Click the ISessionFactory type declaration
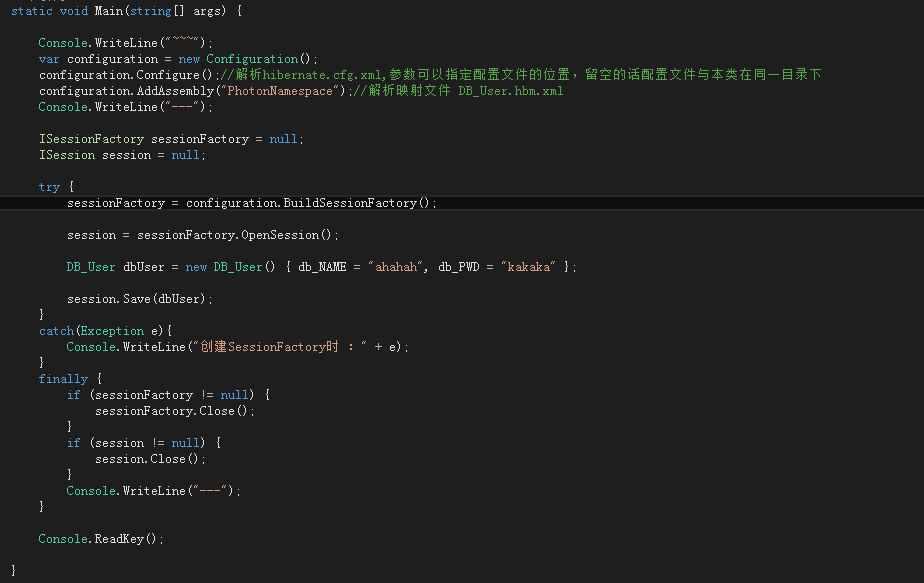The height and width of the screenshot is (583, 924). click(x=91, y=139)
